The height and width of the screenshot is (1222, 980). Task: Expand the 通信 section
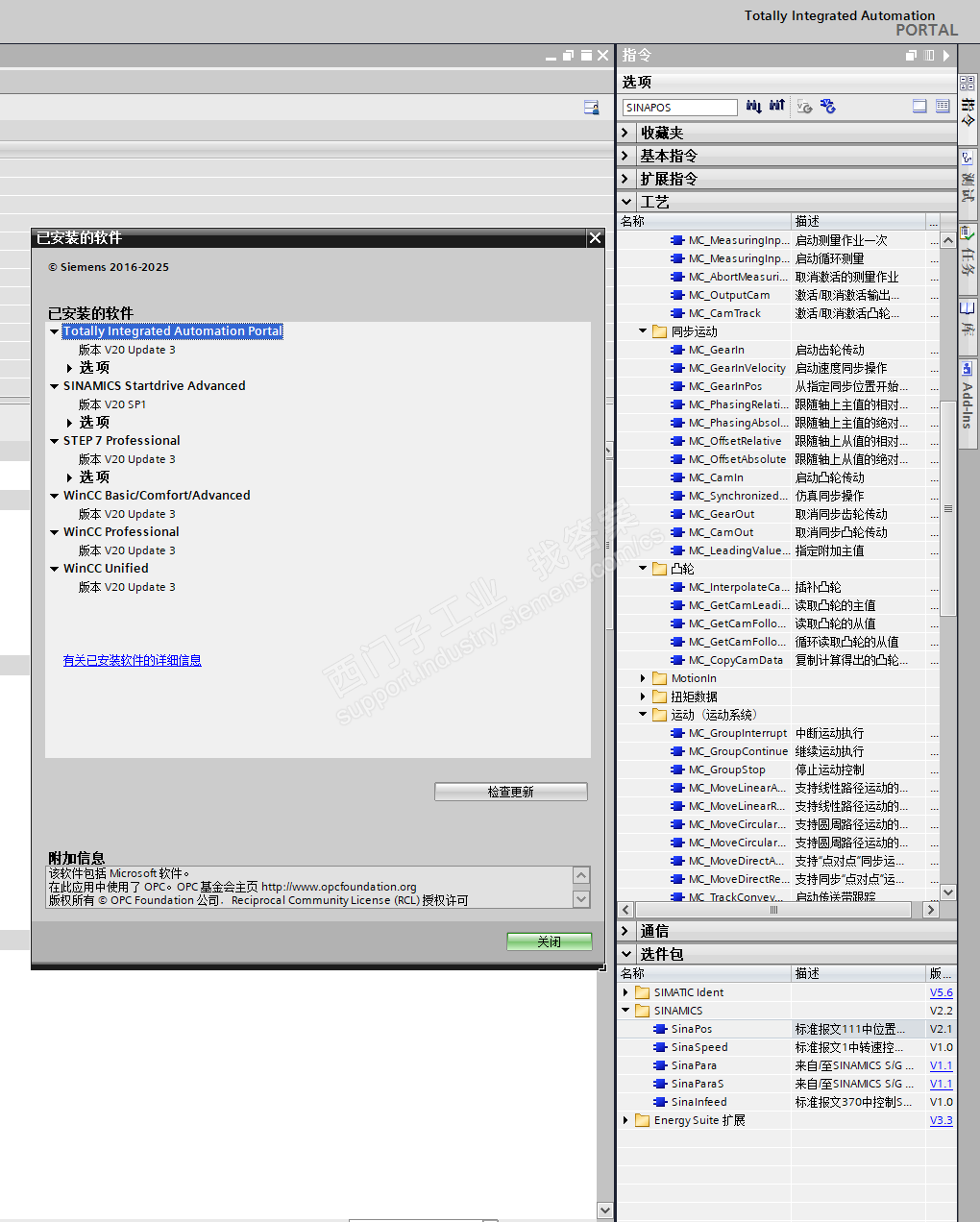[x=625, y=931]
